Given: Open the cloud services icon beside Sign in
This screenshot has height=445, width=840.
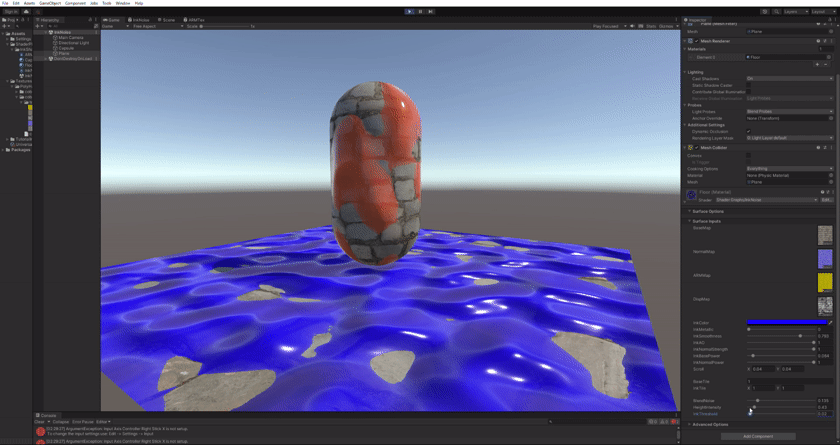Looking at the screenshot, I should [26, 11].
